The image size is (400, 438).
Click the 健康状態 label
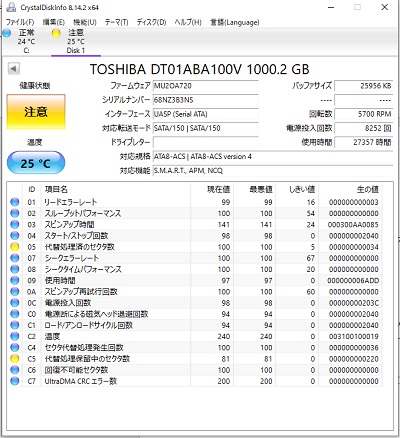coord(35,86)
